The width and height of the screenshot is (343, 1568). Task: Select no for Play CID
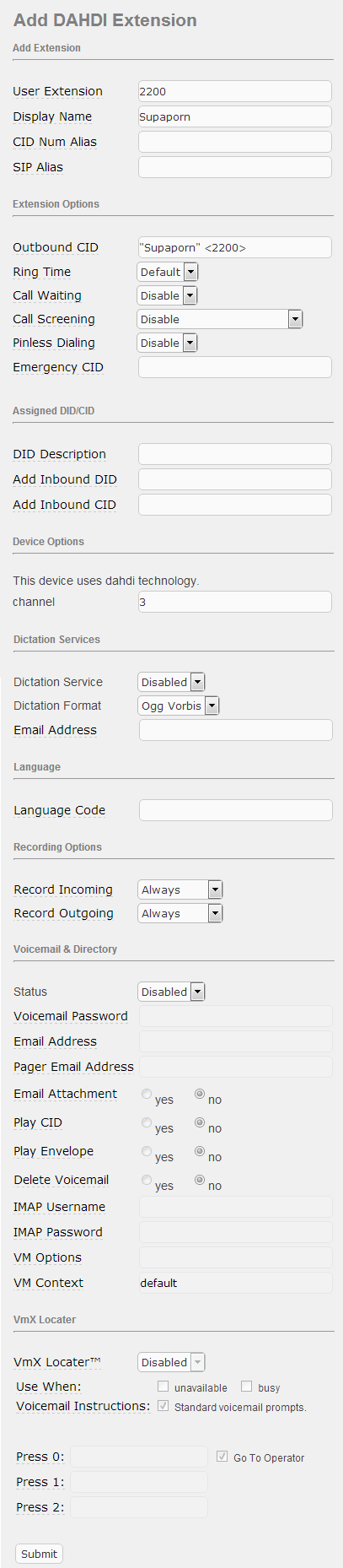[200, 1122]
